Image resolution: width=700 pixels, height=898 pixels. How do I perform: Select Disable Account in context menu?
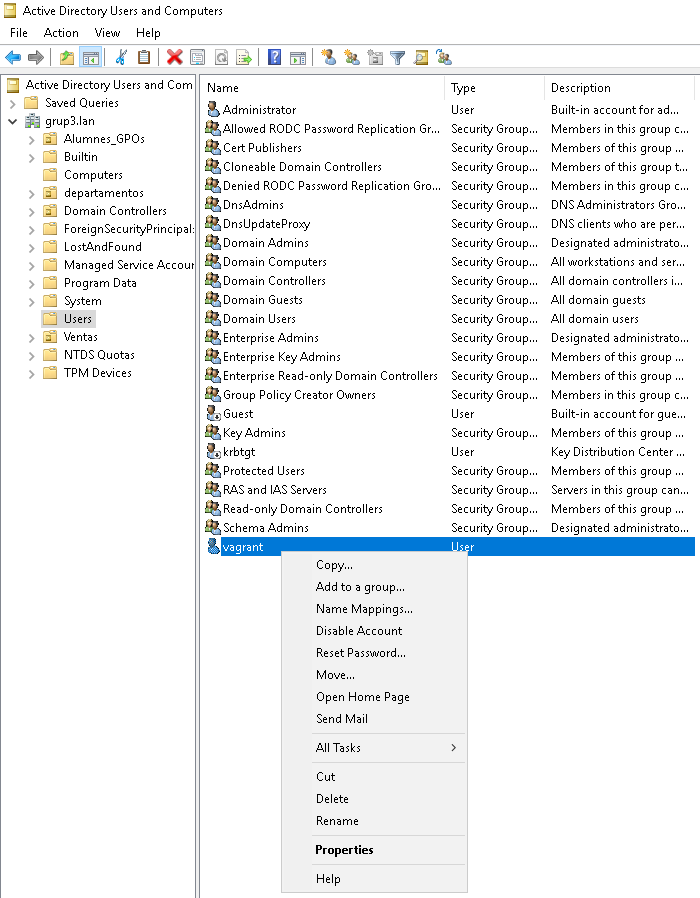(358, 631)
